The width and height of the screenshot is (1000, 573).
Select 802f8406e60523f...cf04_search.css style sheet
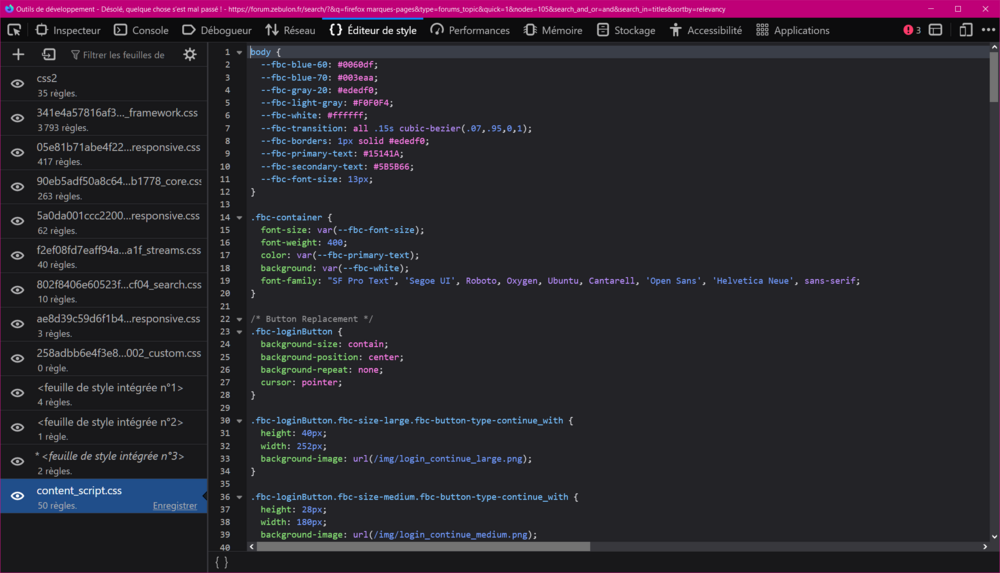(x=103, y=290)
